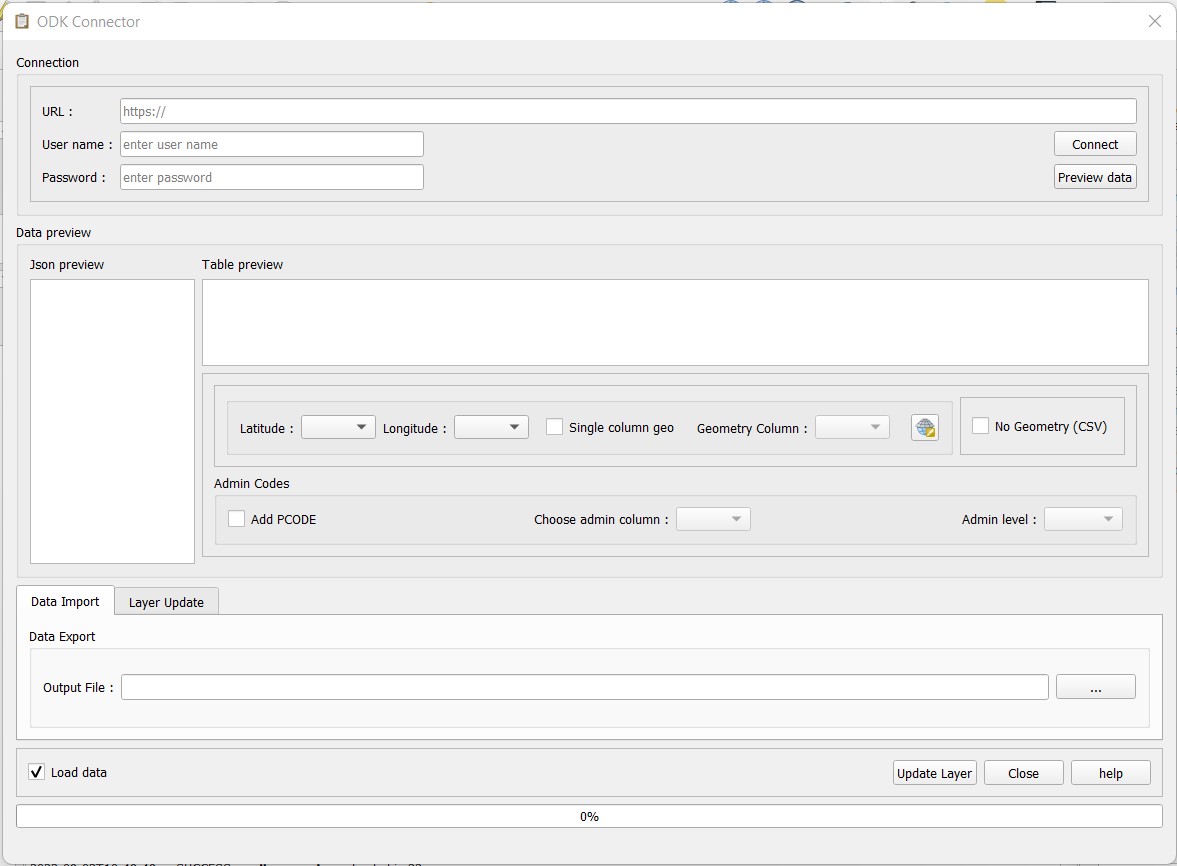Viewport: 1177px width, 866px height.
Task: Click the Update Layer button
Action: point(935,773)
